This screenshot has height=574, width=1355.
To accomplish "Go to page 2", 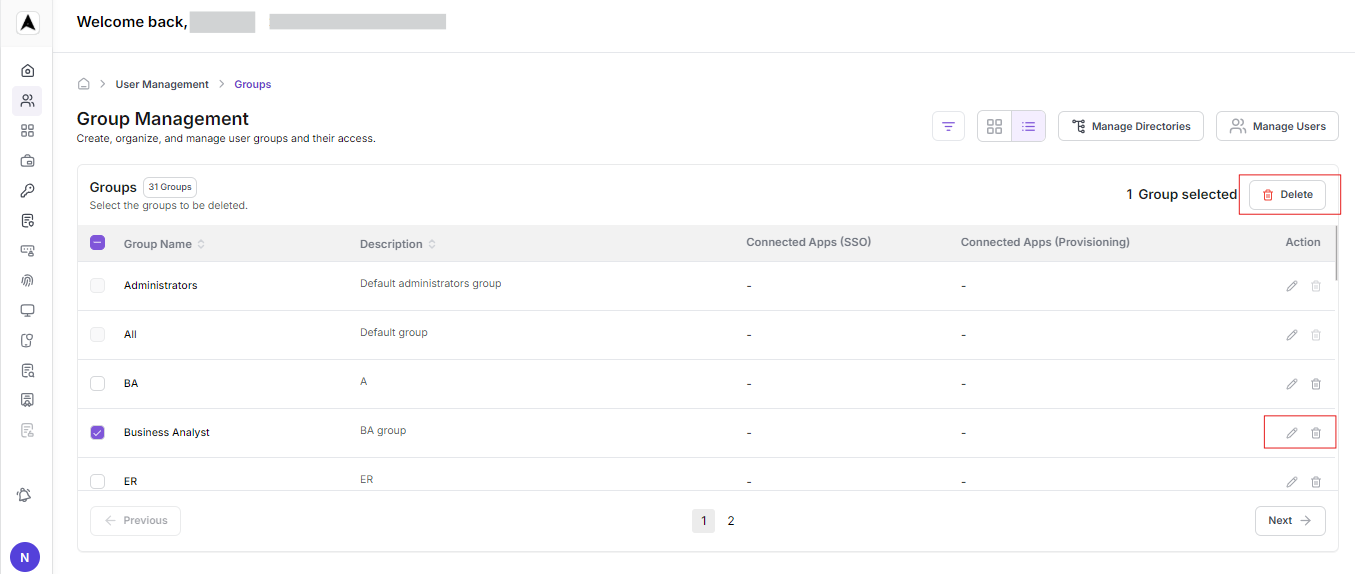I will [731, 521].
